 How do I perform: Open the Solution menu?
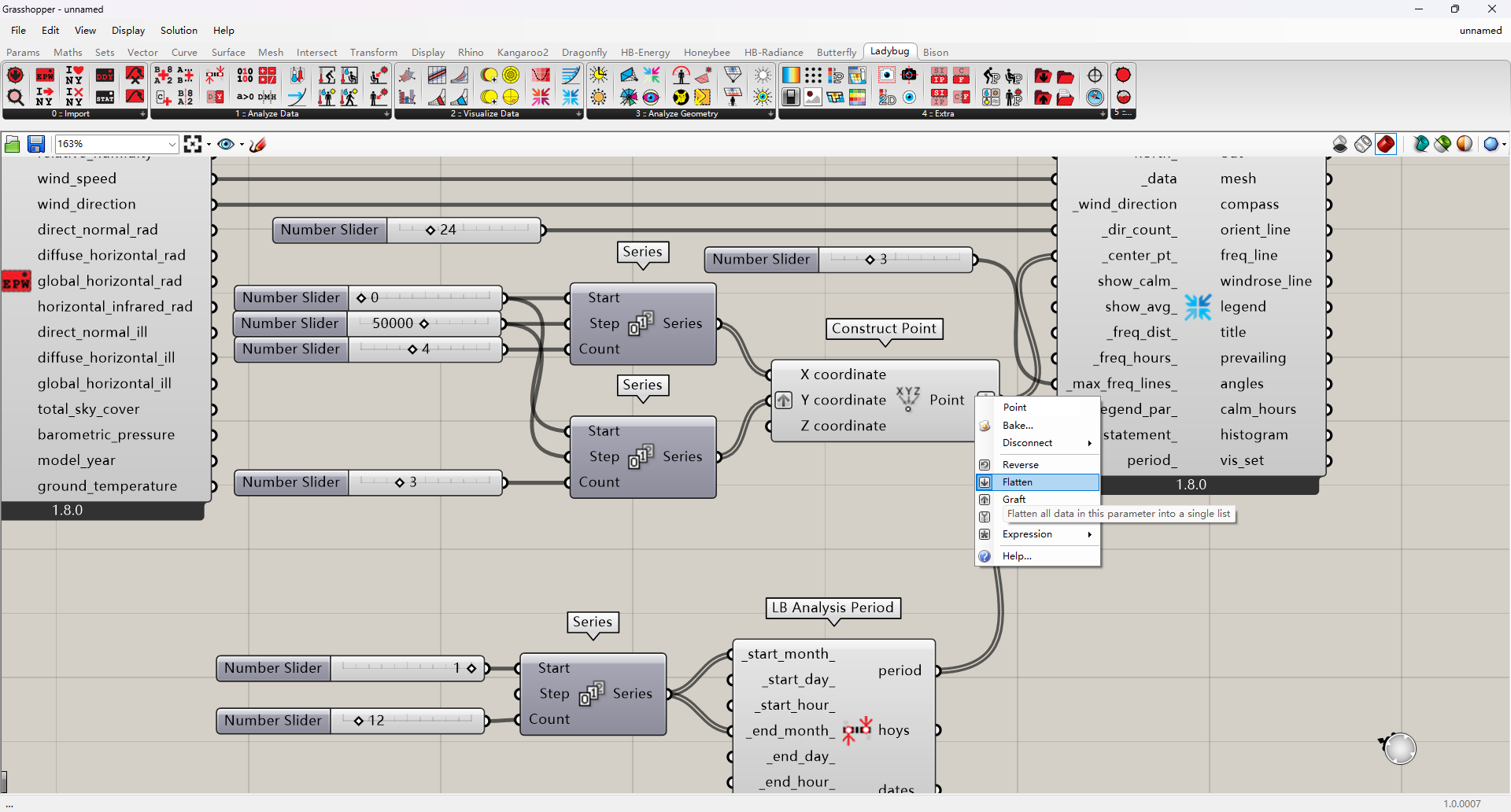pyautogui.click(x=179, y=30)
